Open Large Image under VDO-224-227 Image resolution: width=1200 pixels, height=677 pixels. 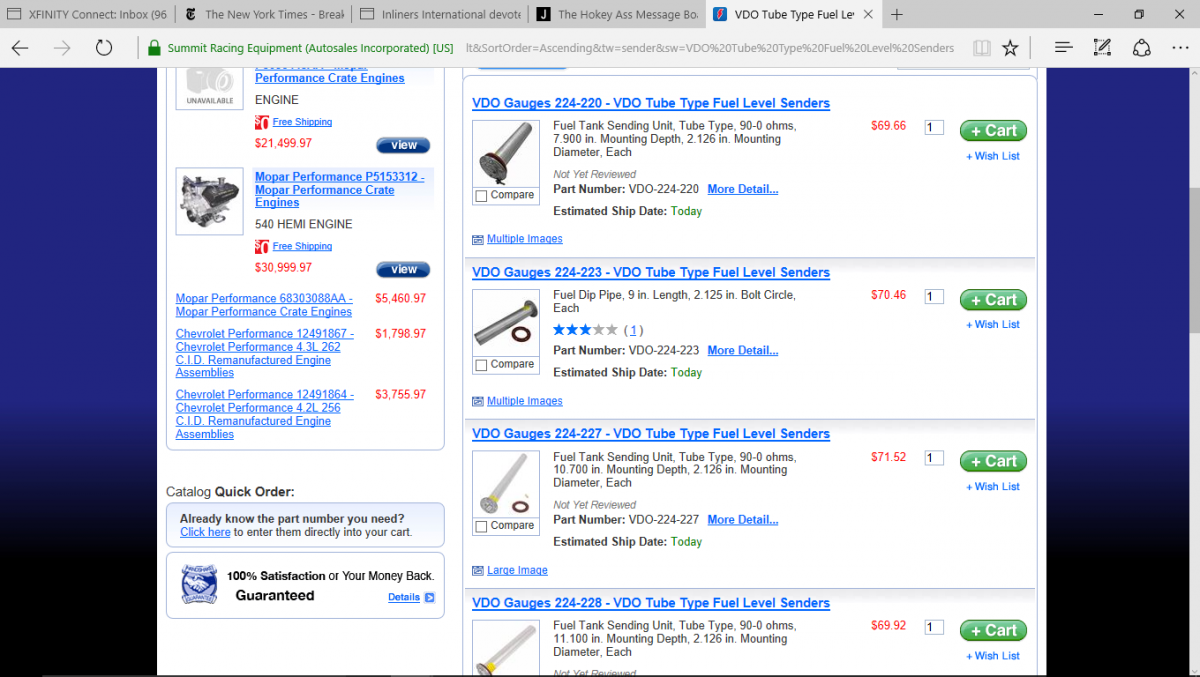tap(517, 570)
